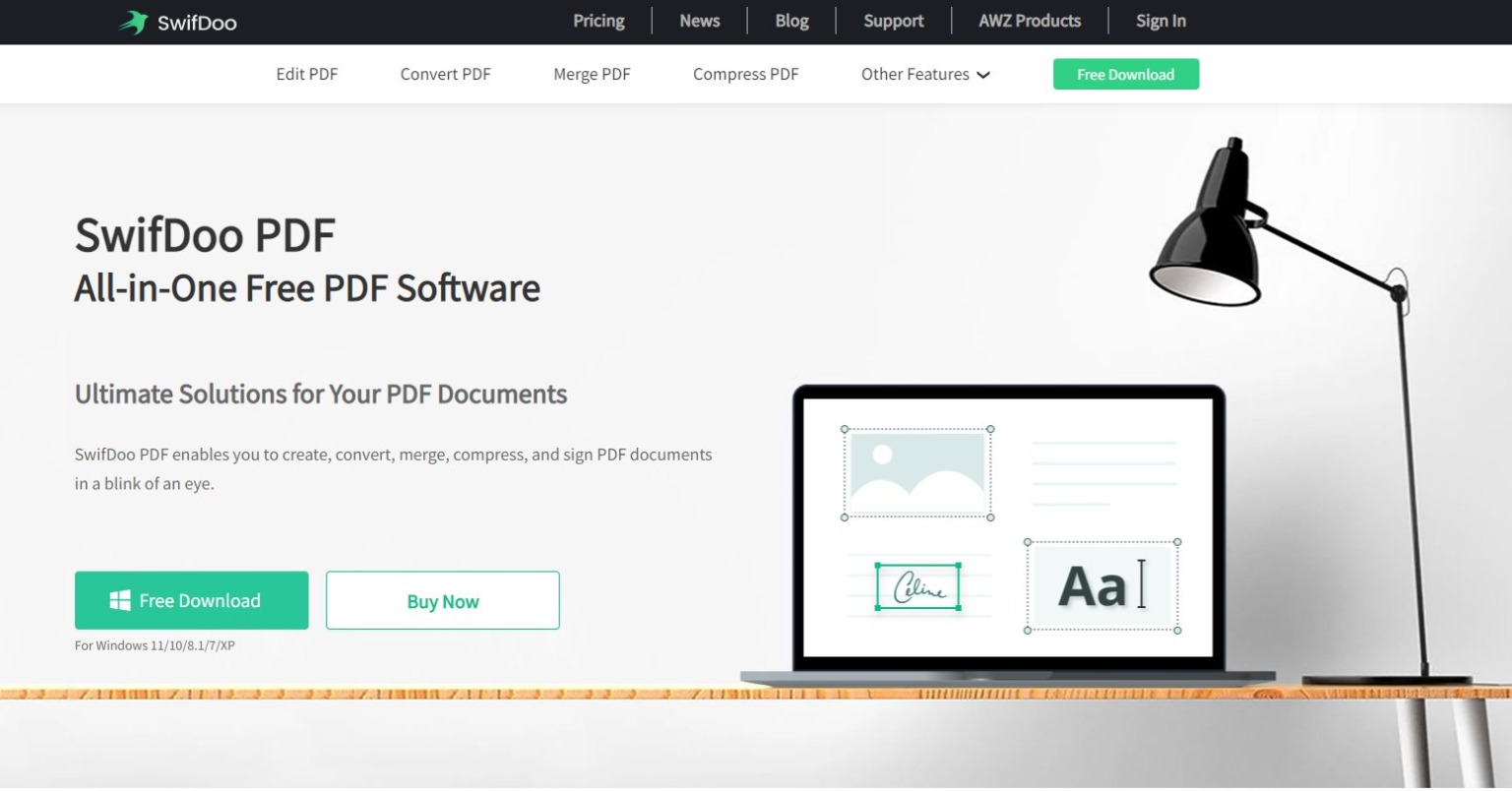The height and width of the screenshot is (791, 1512).
Task: Open the Edit PDF page
Action: [307, 74]
